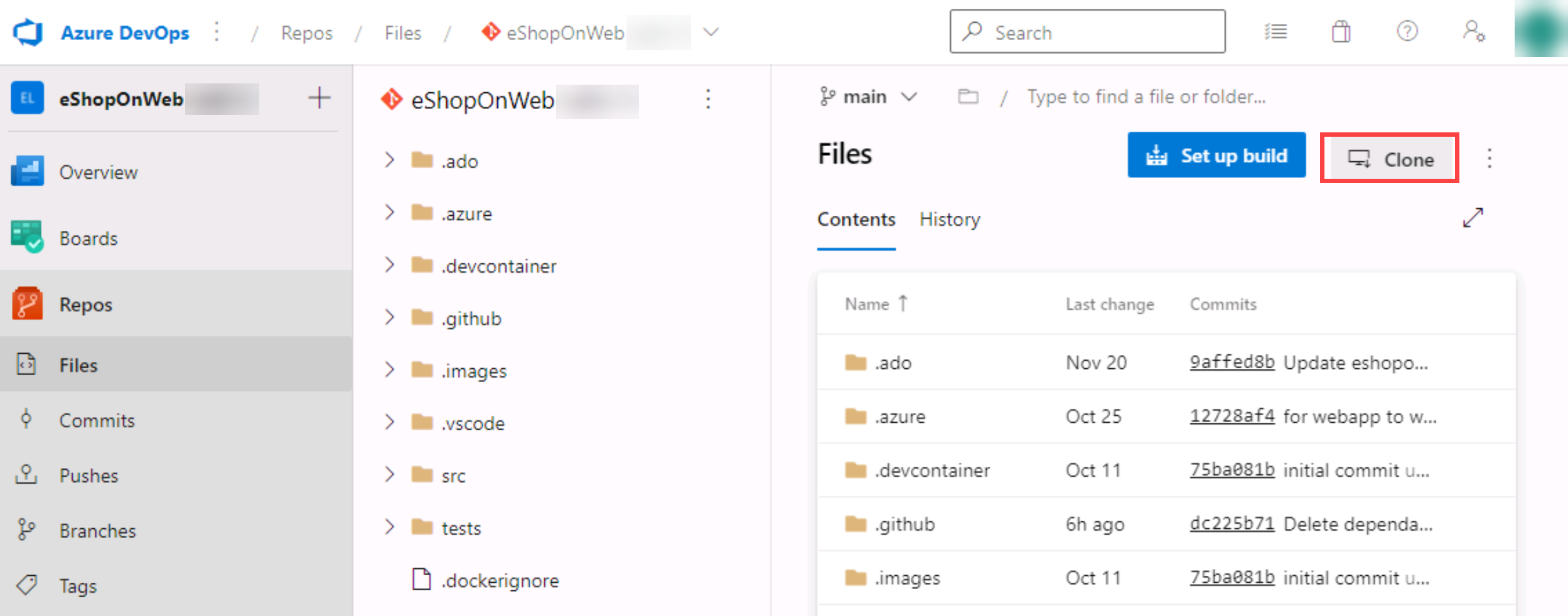Click Repos in the breadcrumb
Viewport: 1568px width, 616px height.
[306, 33]
